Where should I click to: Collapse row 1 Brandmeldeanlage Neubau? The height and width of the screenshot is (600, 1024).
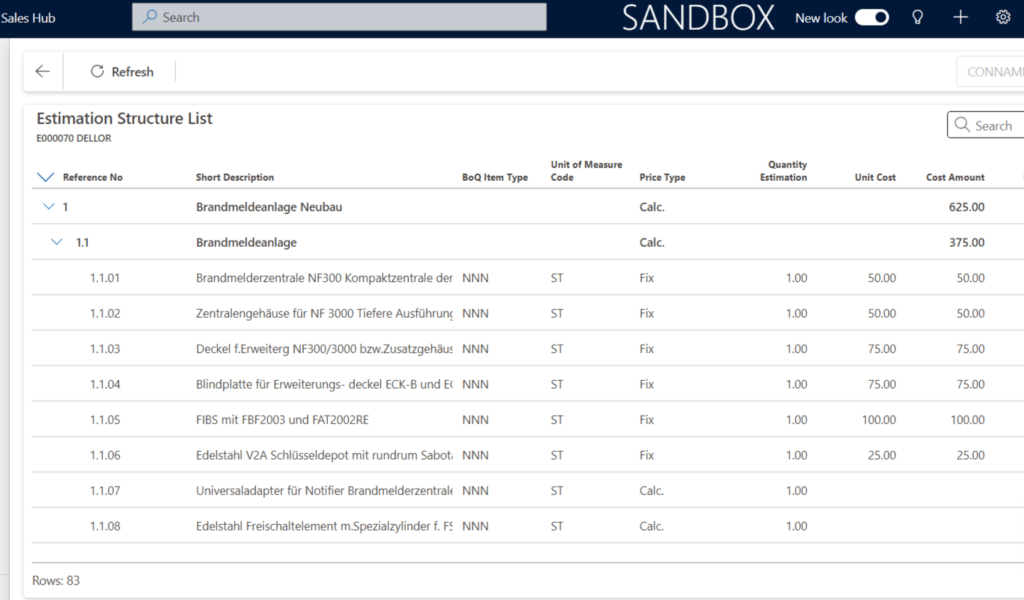coord(48,207)
